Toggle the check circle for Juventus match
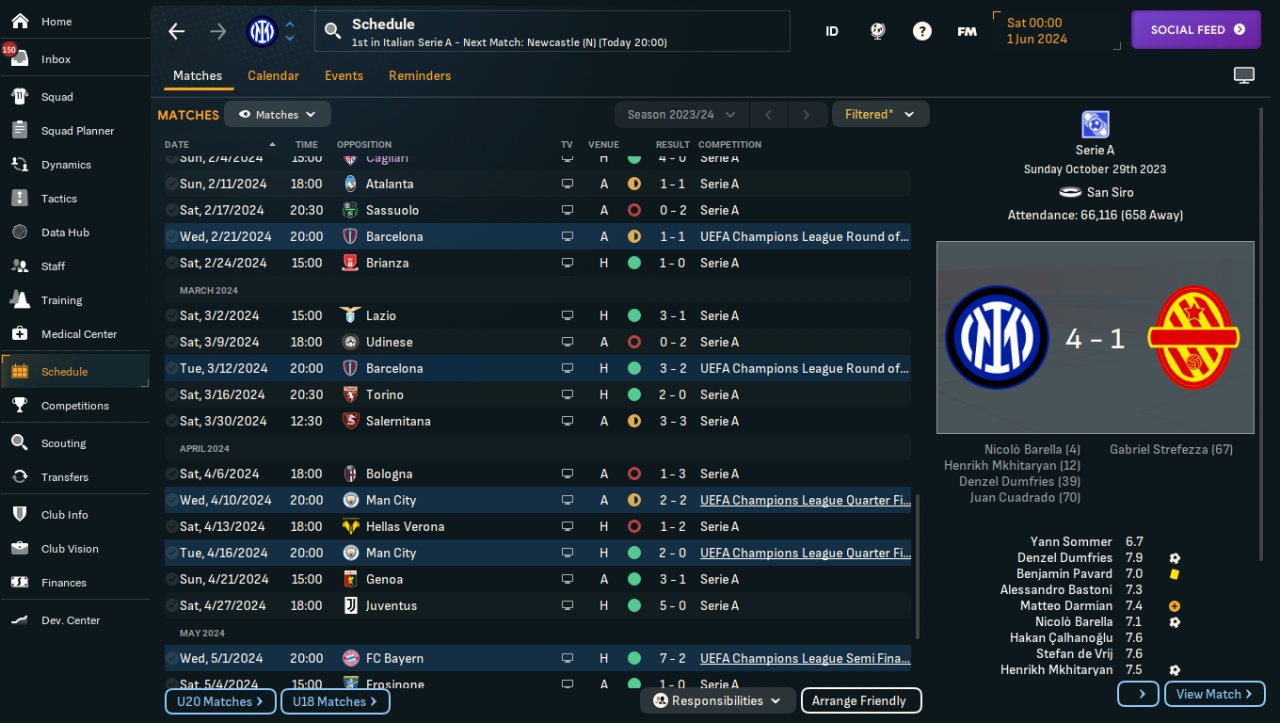Image resolution: width=1280 pixels, height=723 pixels. coord(171,605)
